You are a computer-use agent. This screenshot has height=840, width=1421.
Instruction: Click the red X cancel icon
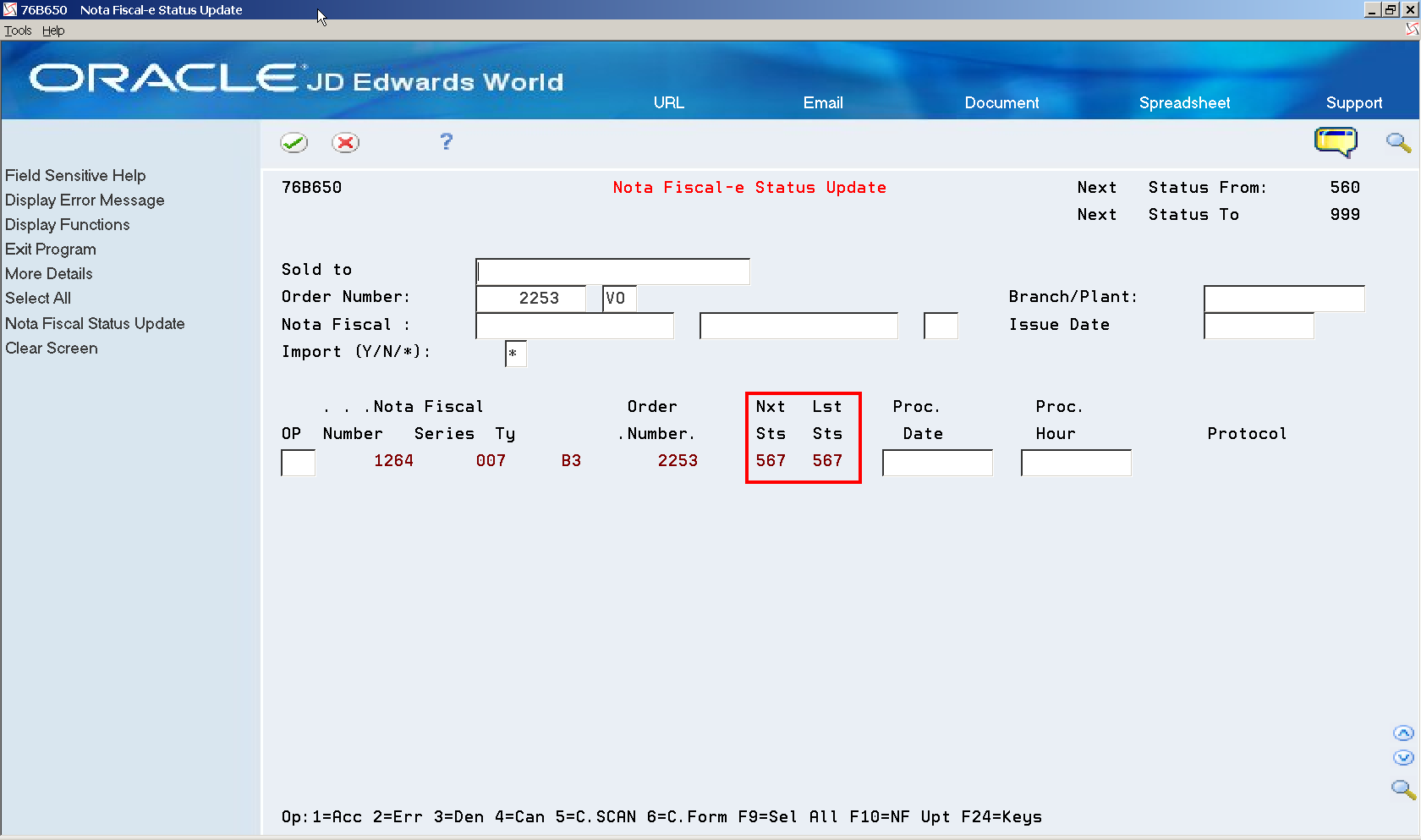pyautogui.click(x=345, y=142)
